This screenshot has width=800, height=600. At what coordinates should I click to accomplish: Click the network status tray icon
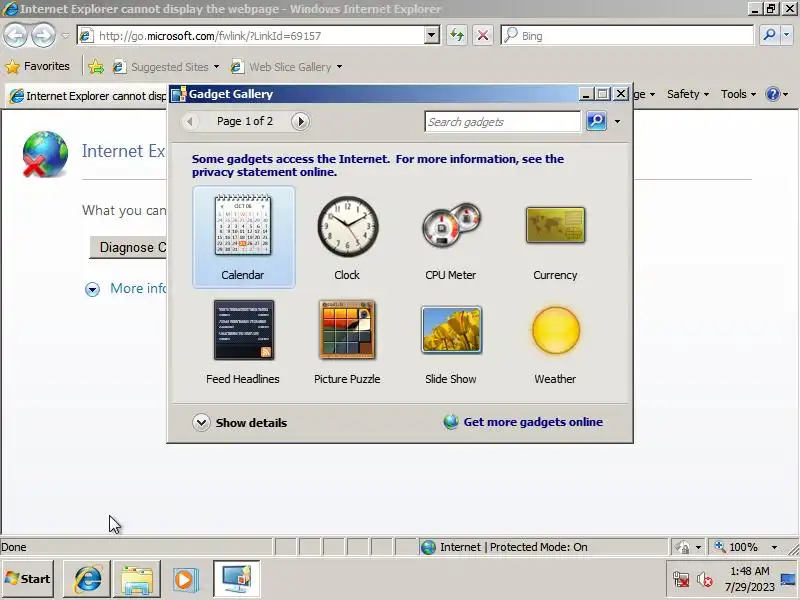pyautogui.click(x=681, y=579)
